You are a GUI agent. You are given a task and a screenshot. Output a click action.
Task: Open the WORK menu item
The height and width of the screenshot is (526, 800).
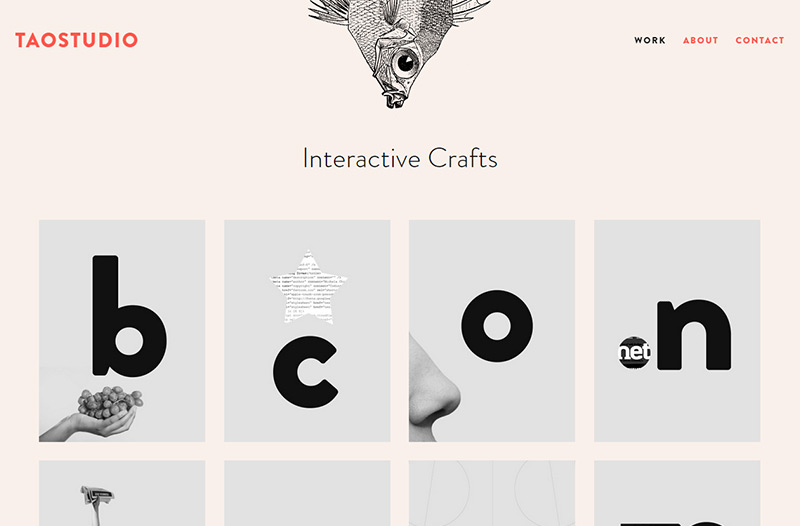coord(649,40)
